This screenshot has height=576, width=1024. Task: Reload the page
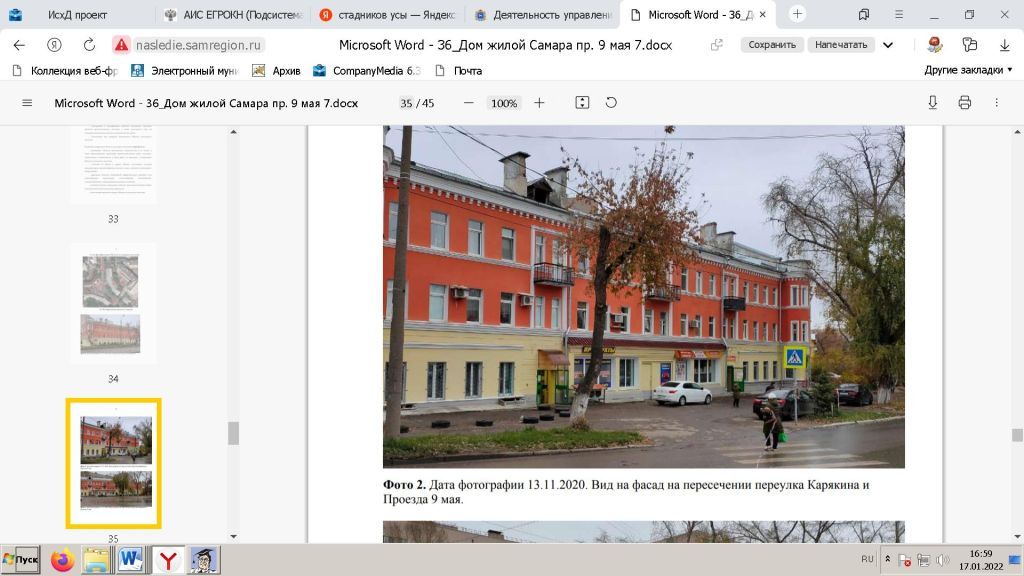(89, 45)
